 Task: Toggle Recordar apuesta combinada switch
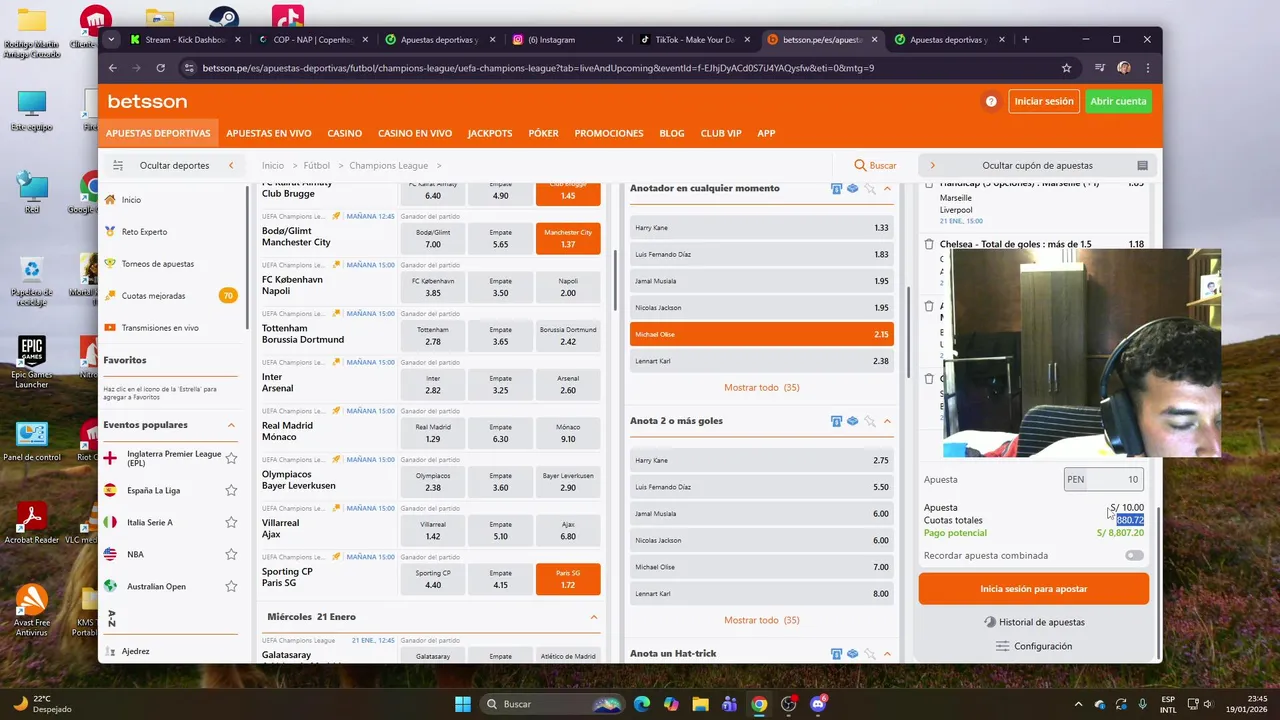point(1134,555)
